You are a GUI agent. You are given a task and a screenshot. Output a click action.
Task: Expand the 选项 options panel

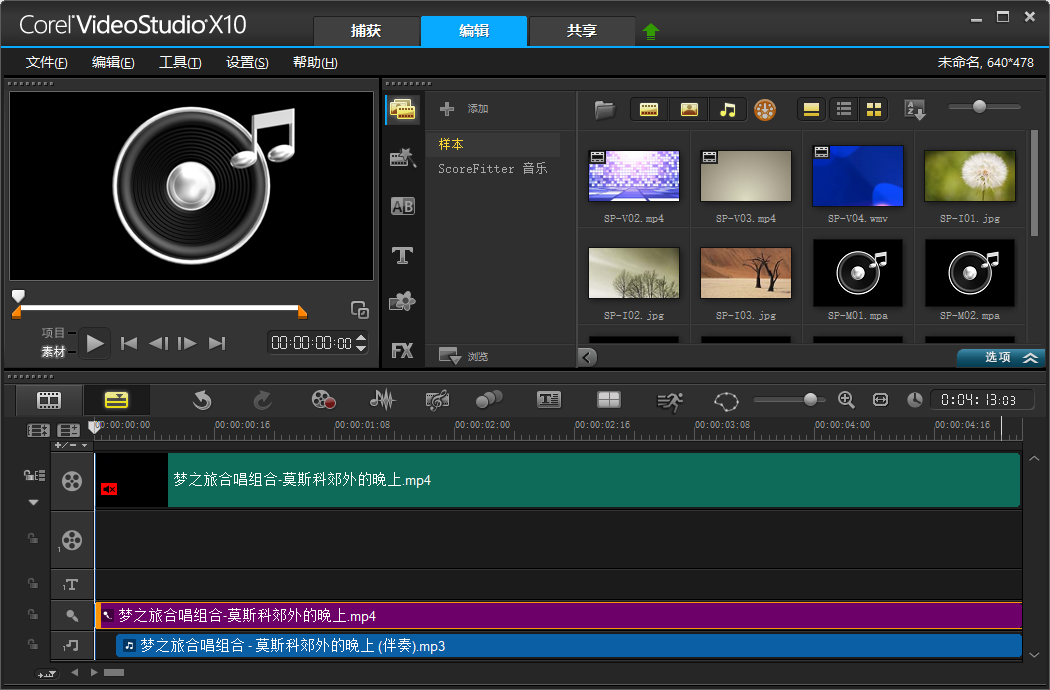coord(1001,357)
